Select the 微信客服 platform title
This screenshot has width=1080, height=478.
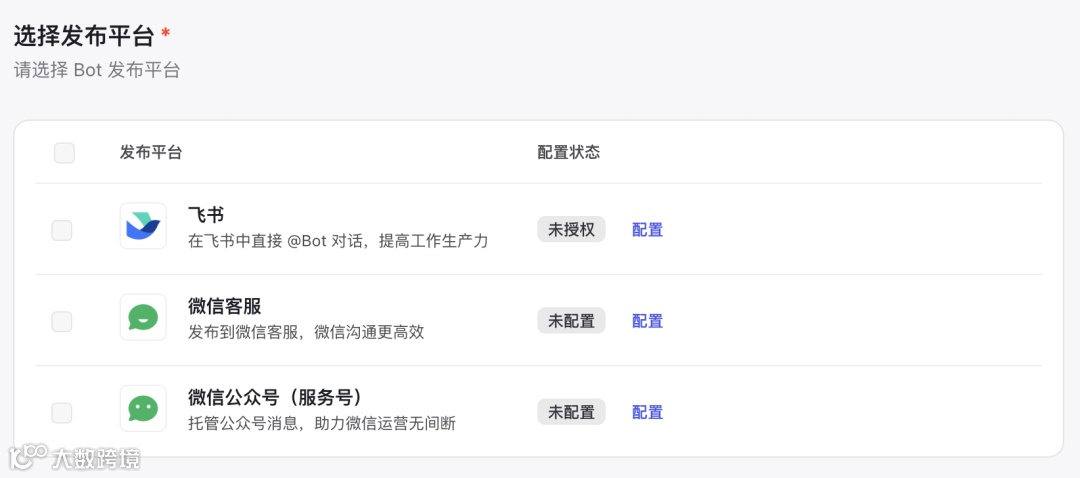(x=225, y=306)
